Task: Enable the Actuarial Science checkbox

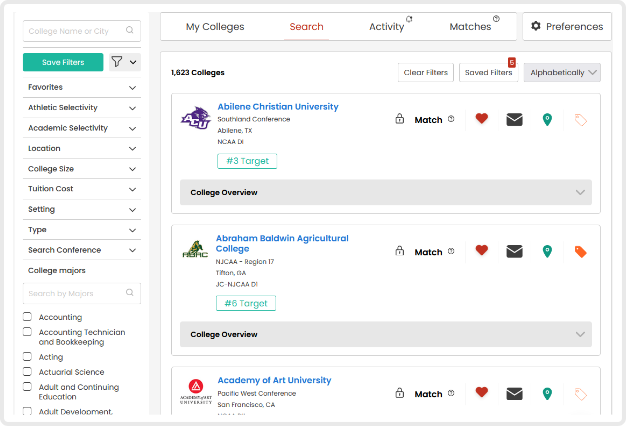Action: [x=28, y=372]
